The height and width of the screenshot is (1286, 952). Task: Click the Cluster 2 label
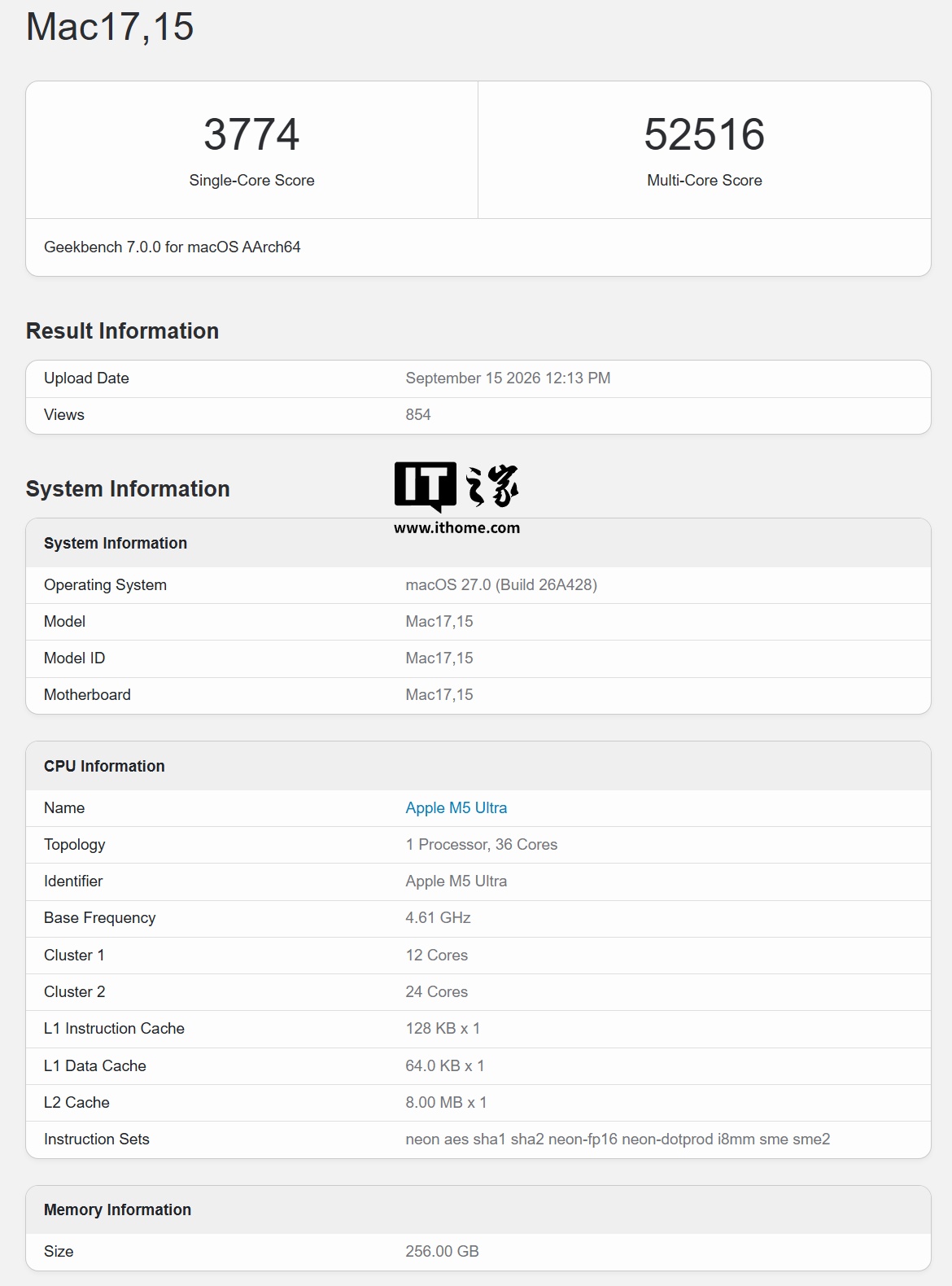pos(74,991)
